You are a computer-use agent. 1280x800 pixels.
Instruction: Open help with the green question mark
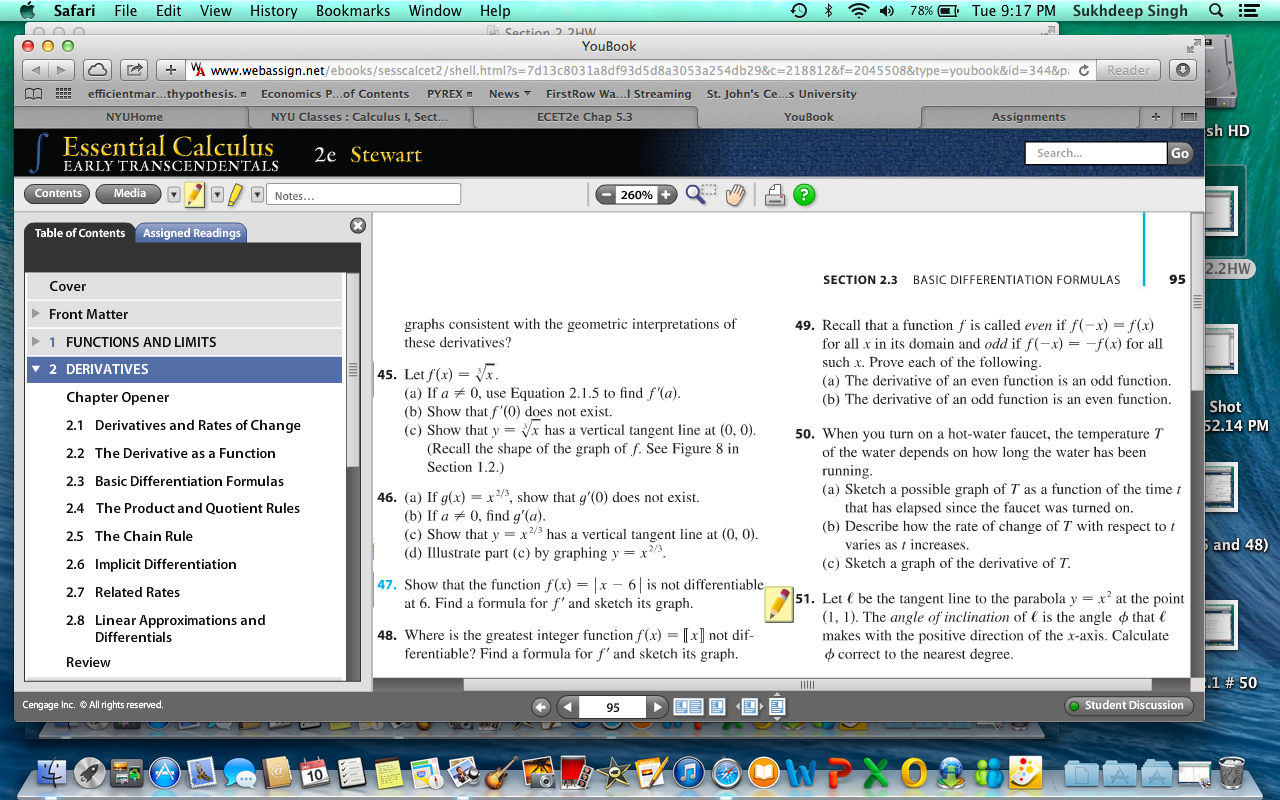click(x=804, y=195)
